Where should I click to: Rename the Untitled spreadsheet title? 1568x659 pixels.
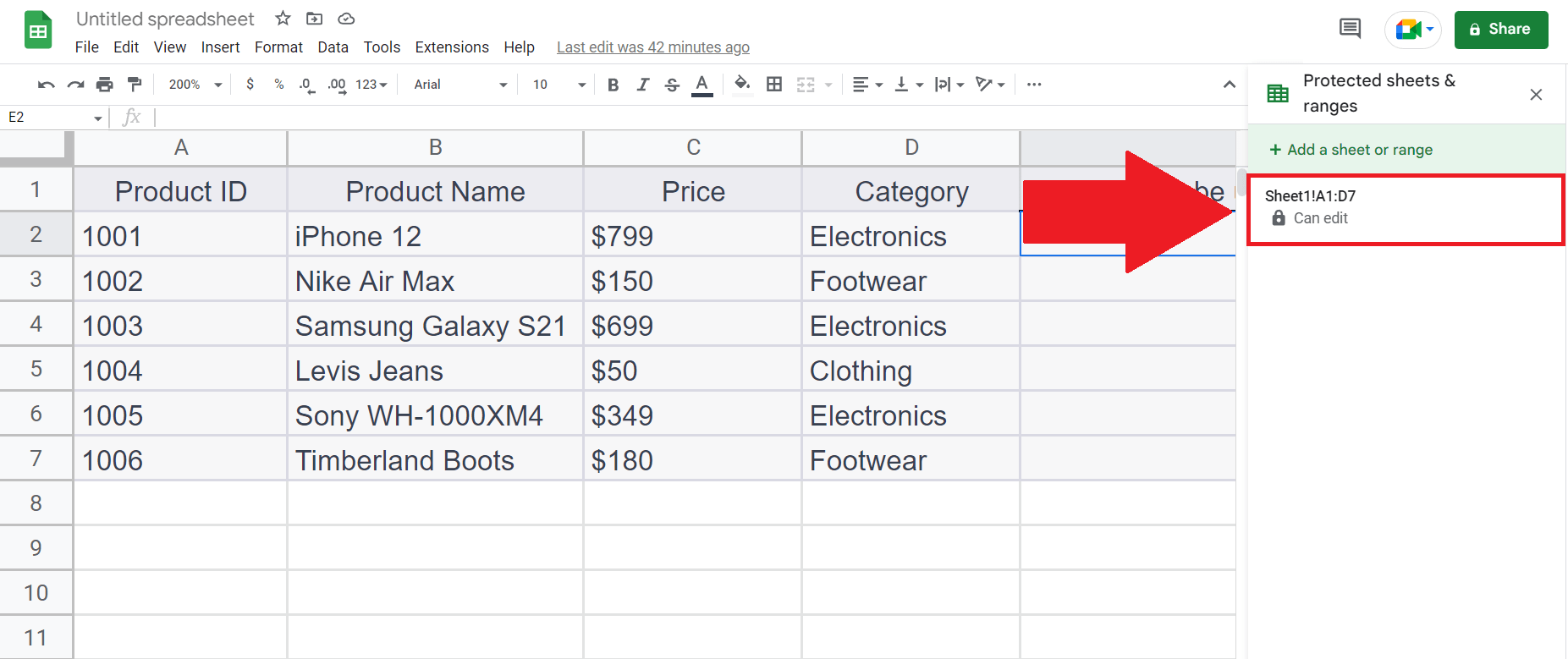[165, 19]
